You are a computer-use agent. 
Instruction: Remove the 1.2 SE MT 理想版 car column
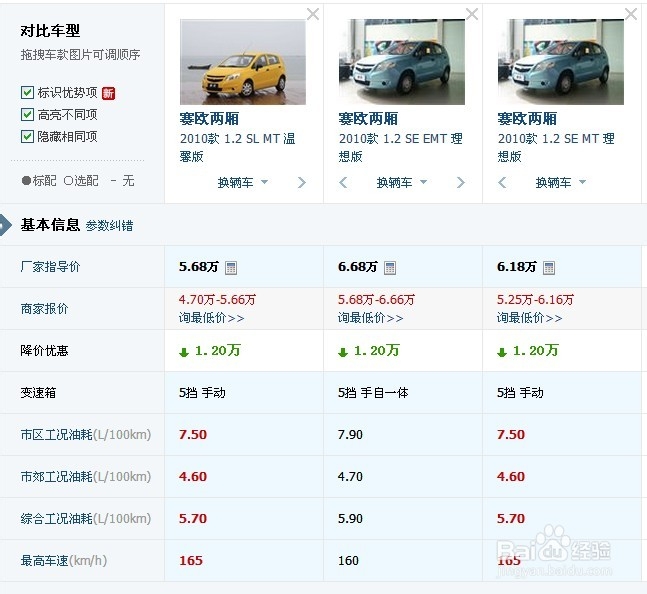tap(631, 14)
